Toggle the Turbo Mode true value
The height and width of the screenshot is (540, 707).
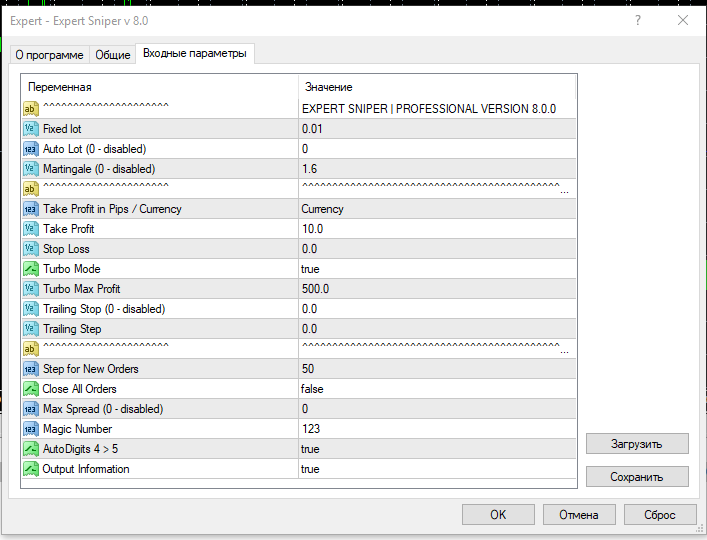tap(436, 269)
